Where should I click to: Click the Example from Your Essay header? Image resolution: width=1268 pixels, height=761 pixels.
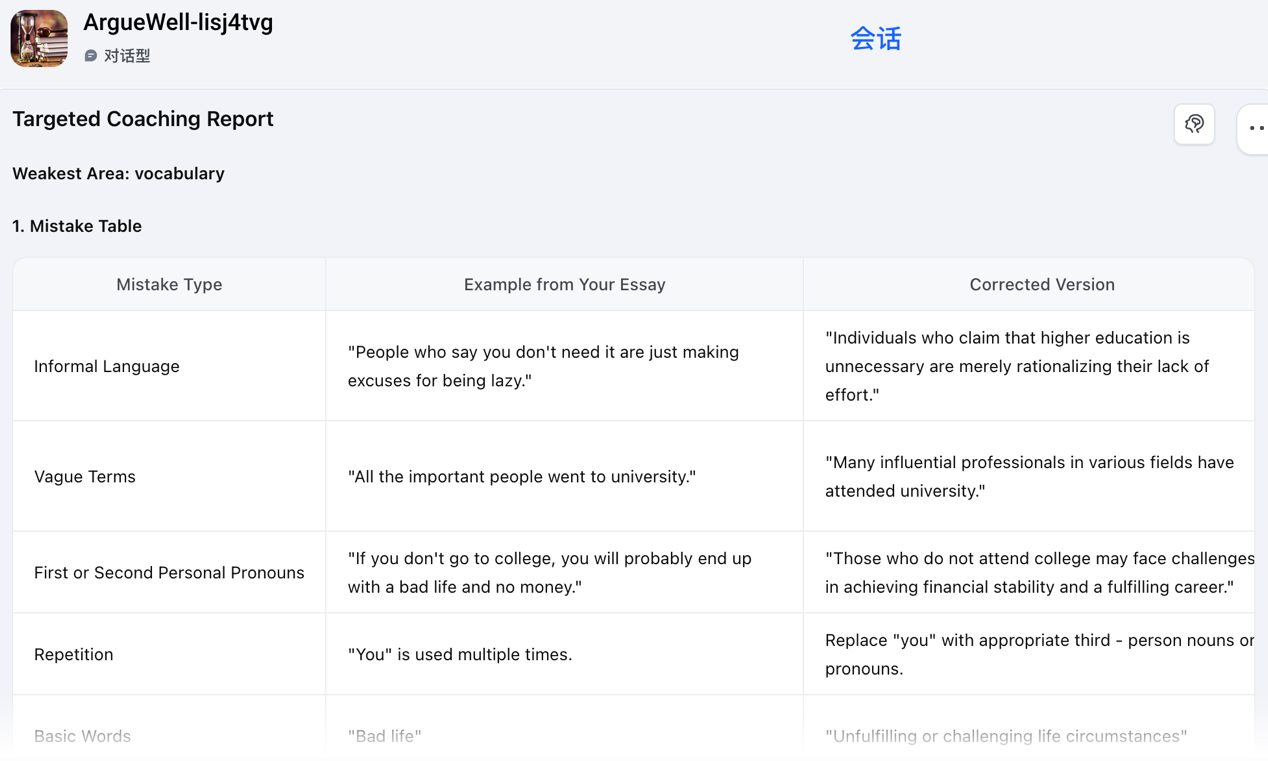(564, 284)
